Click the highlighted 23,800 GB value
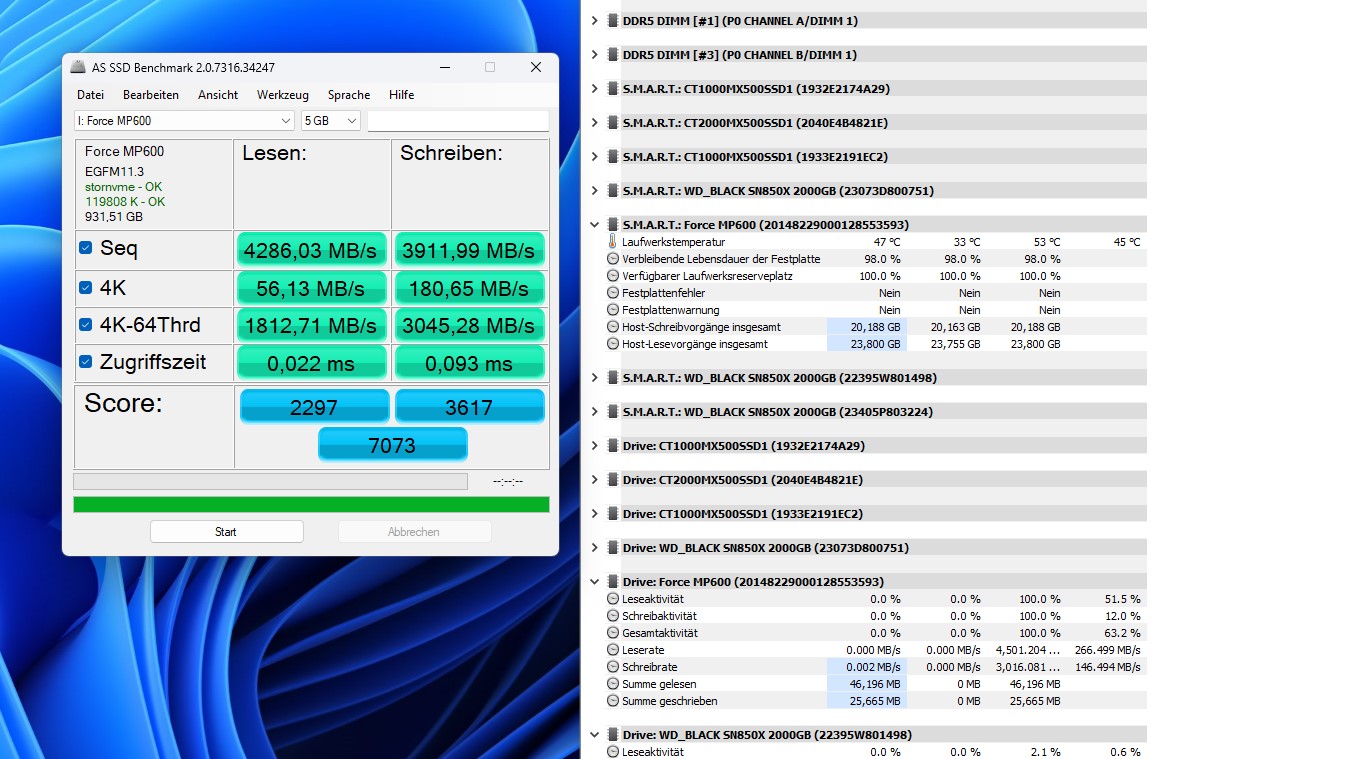 866,343
